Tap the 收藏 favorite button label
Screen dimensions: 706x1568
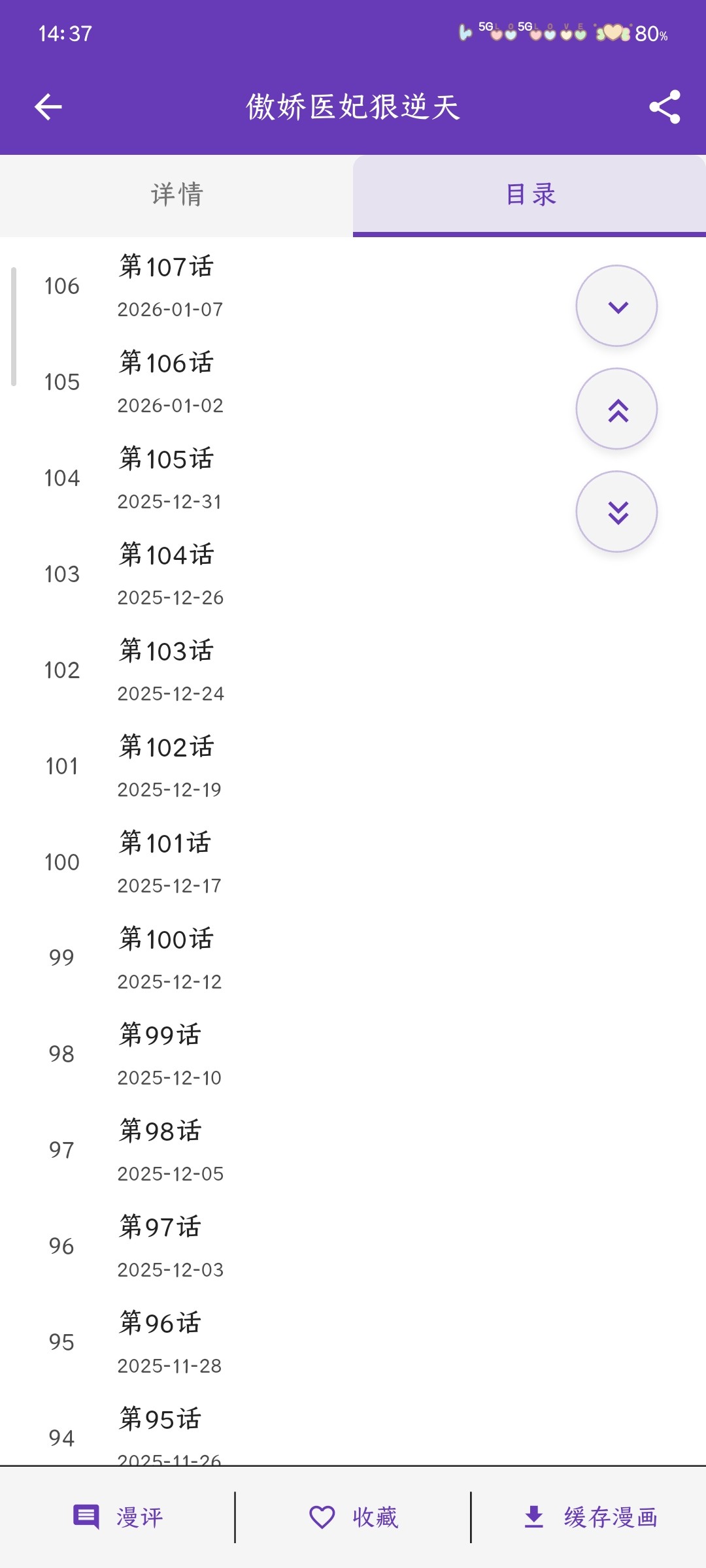375,1517
